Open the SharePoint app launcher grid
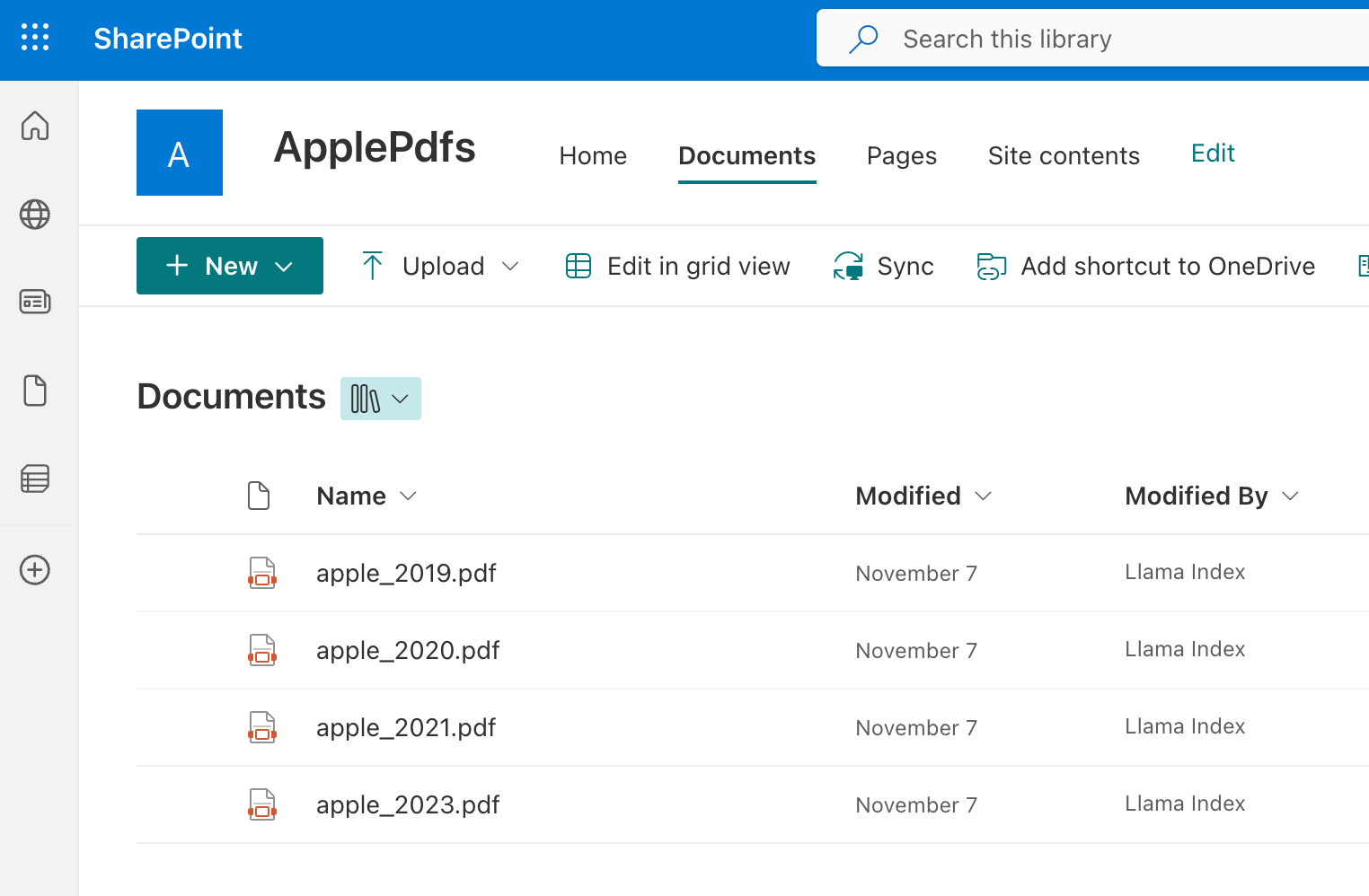Screen dimensions: 1369x896 tap(35, 38)
